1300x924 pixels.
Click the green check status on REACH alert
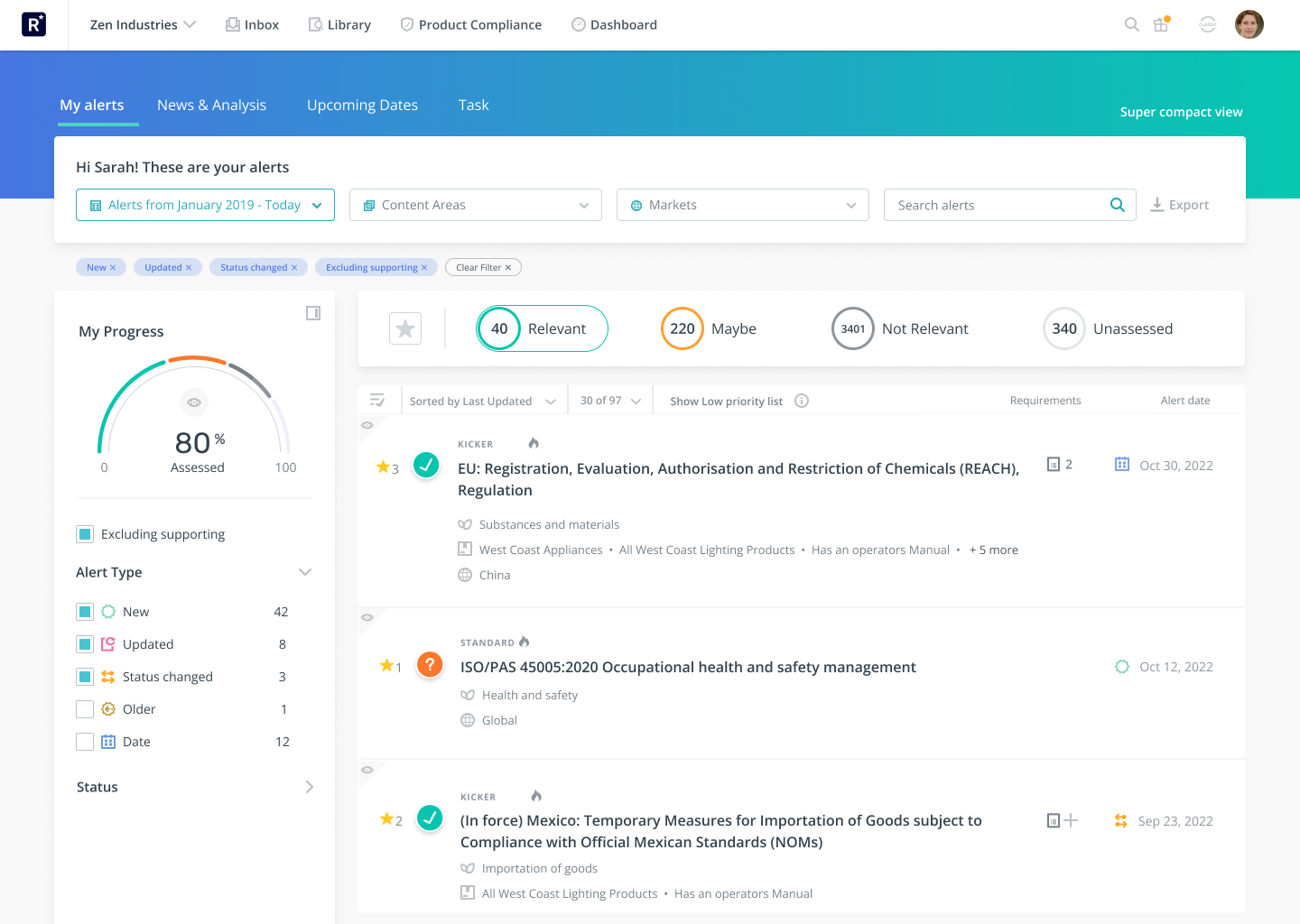426,466
